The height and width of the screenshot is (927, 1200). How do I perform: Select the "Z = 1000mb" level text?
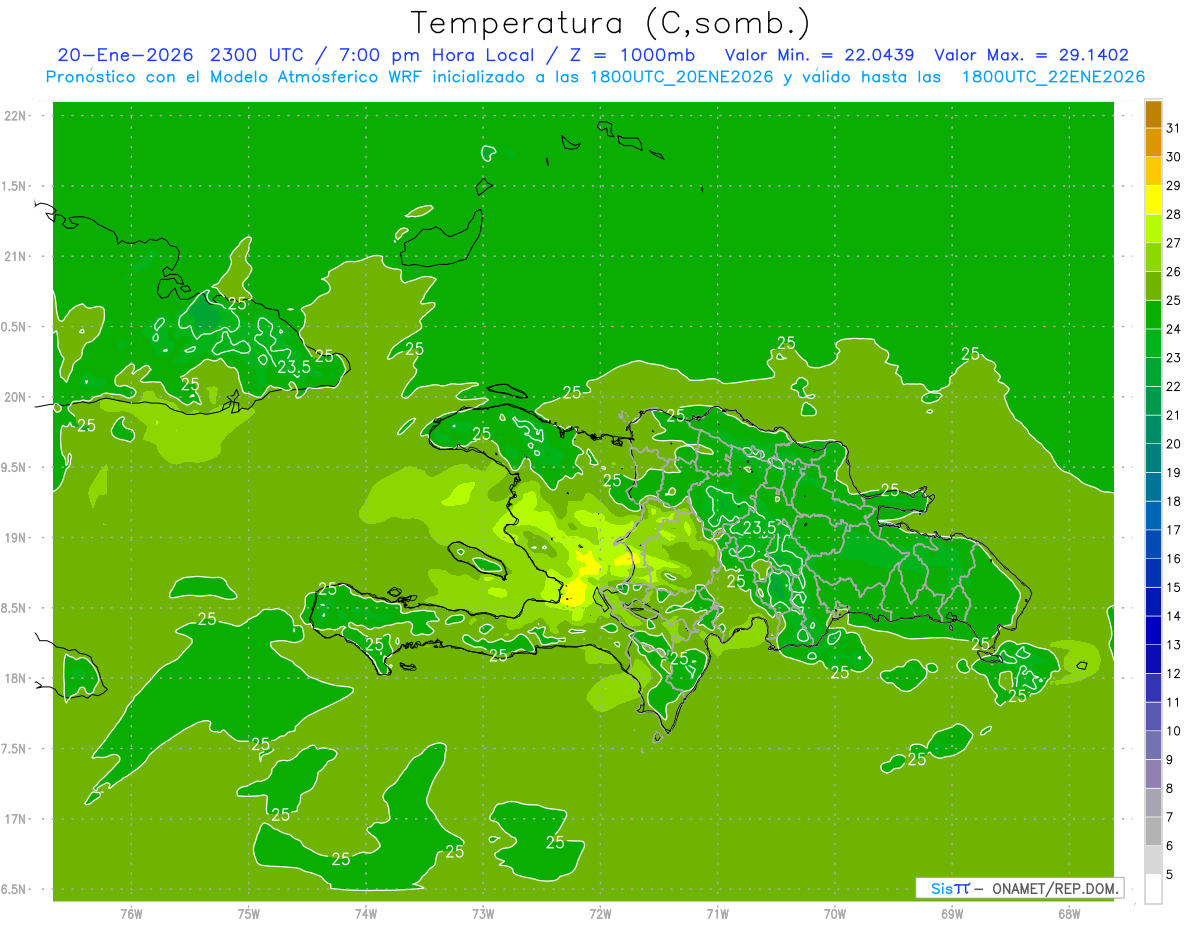tap(633, 55)
